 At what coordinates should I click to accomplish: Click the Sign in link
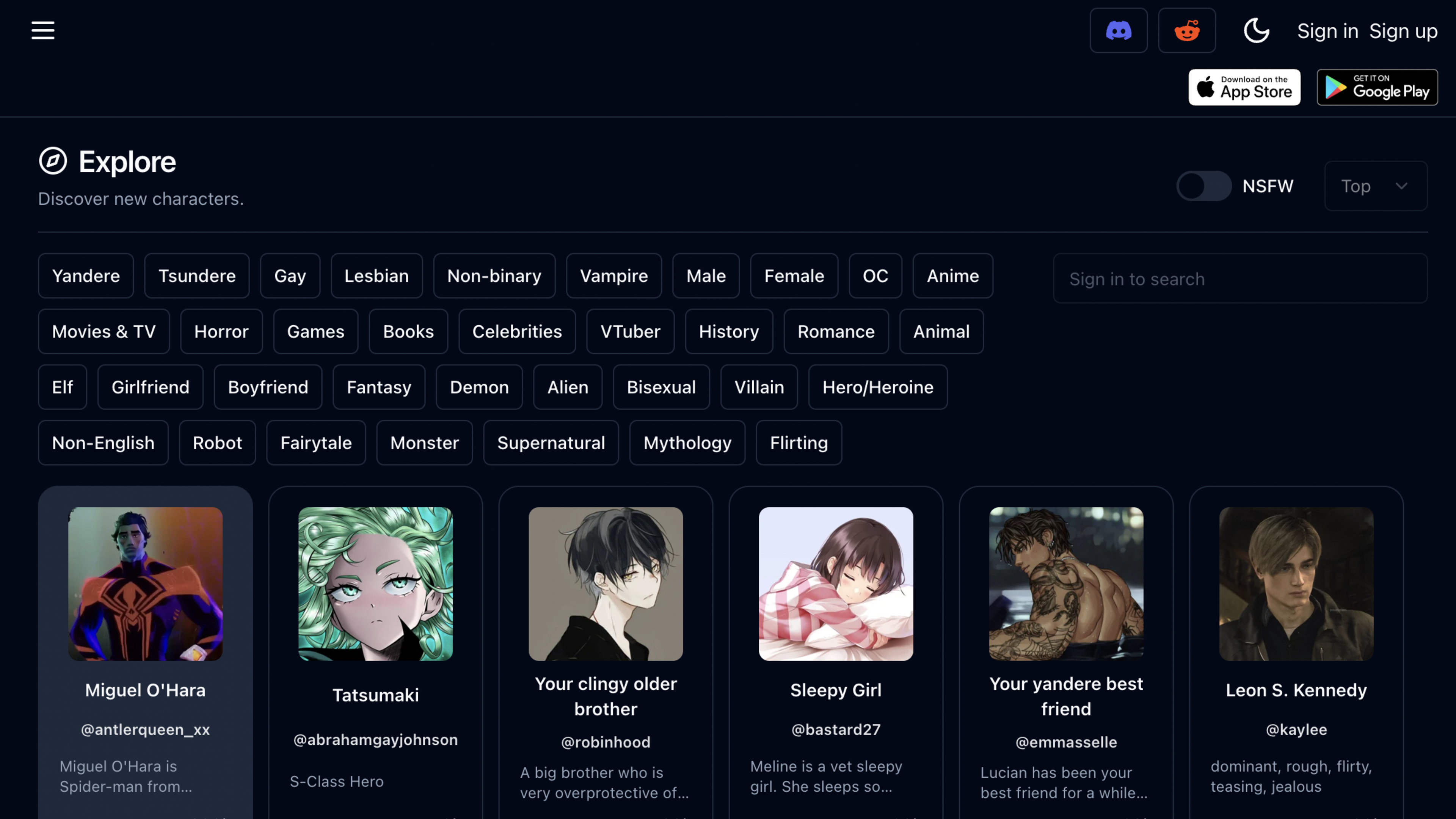click(x=1328, y=31)
